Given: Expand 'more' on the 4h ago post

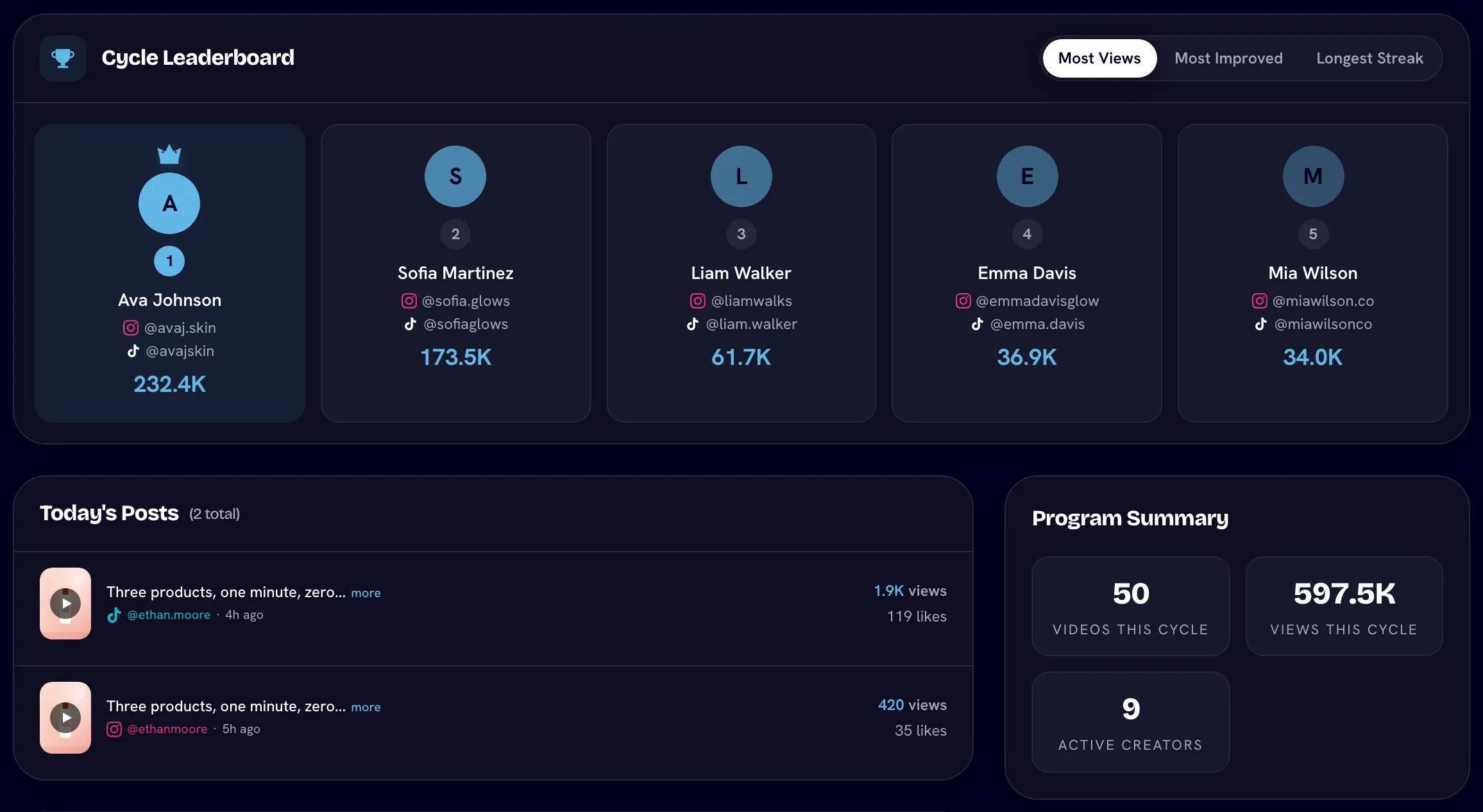Looking at the screenshot, I should [366, 593].
